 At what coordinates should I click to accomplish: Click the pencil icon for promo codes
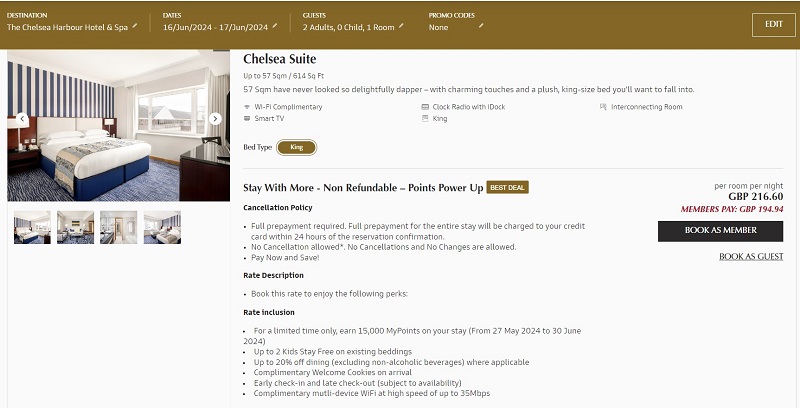(x=481, y=26)
